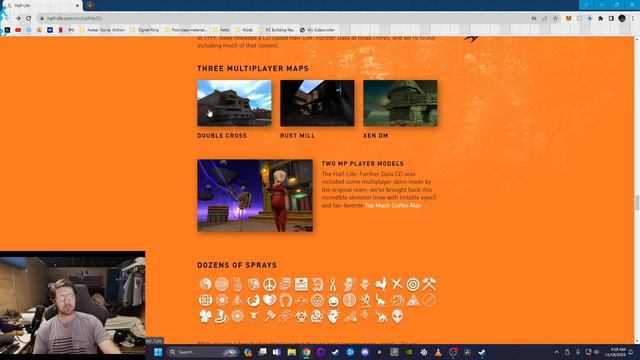Select the biohazard spray icon
This screenshot has width=640, height=360.
pos(301,316)
